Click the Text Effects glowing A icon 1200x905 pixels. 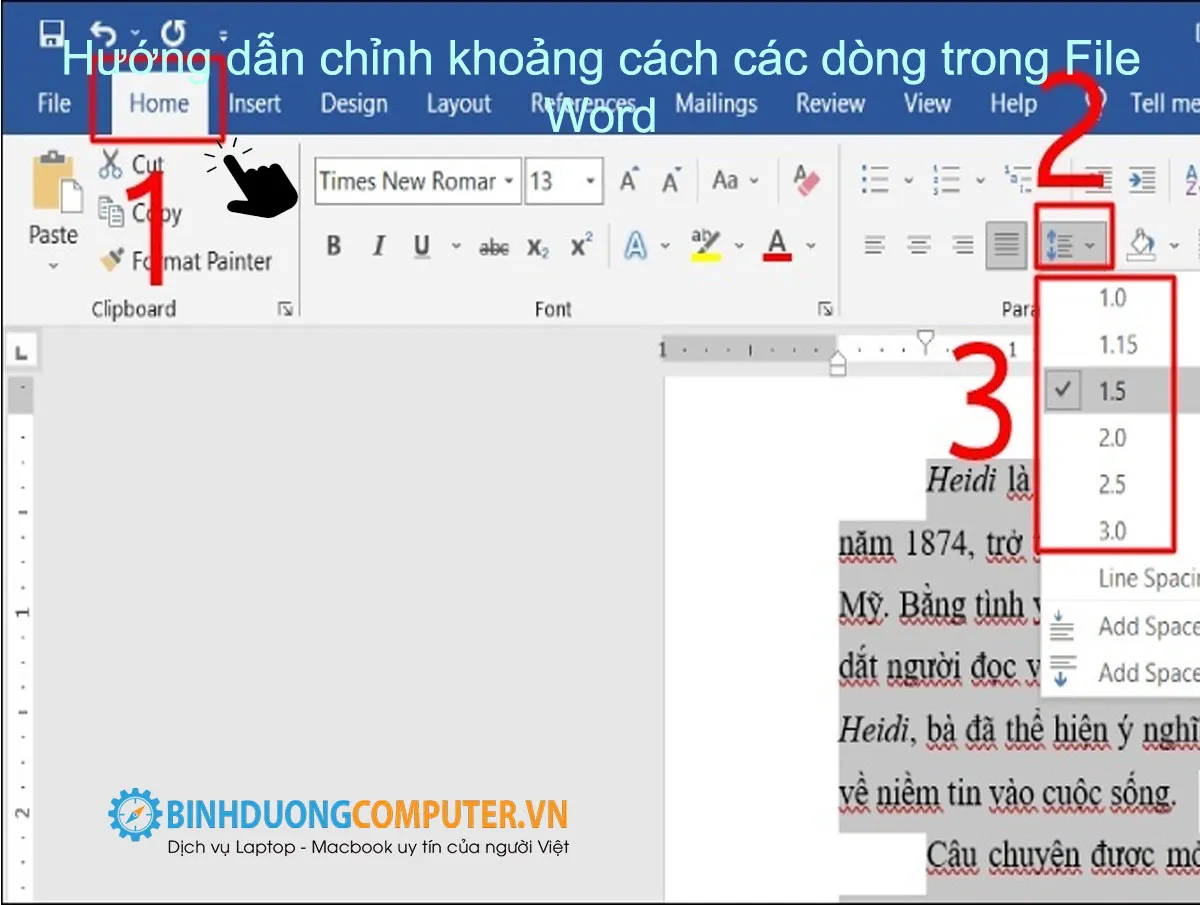coord(635,245)
